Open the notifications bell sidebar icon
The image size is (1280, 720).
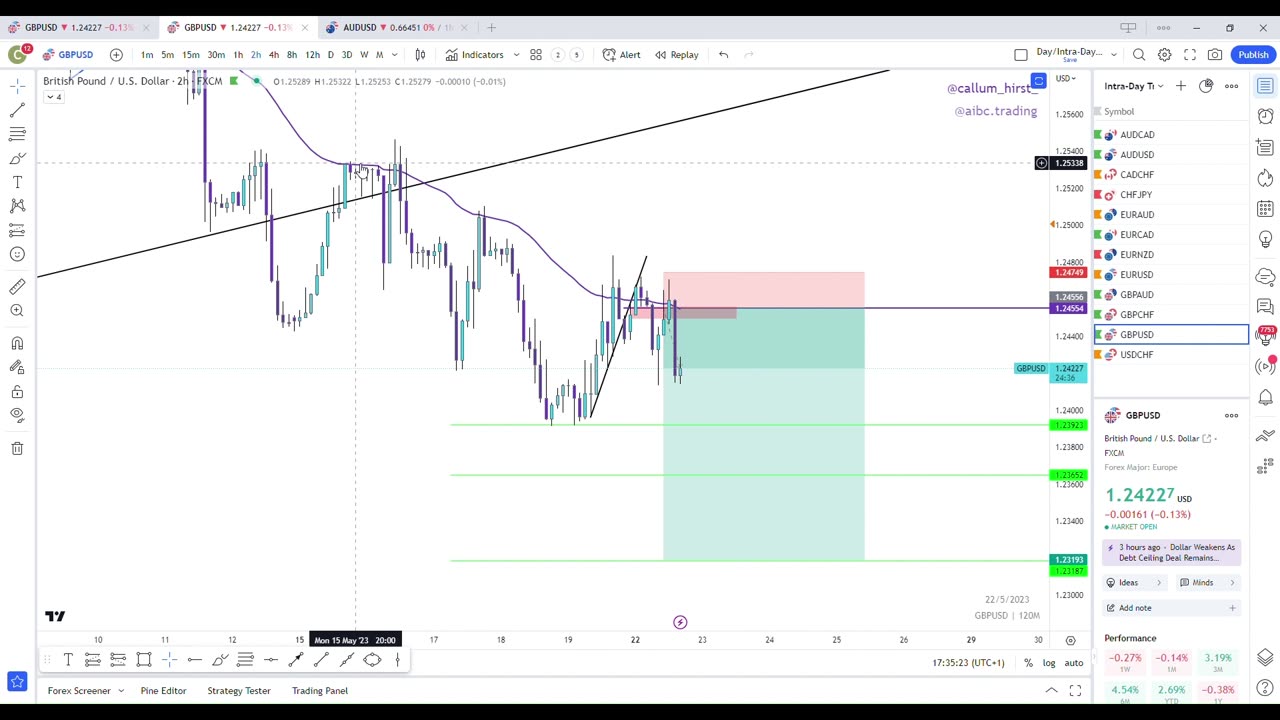(x=1266, y=398)
